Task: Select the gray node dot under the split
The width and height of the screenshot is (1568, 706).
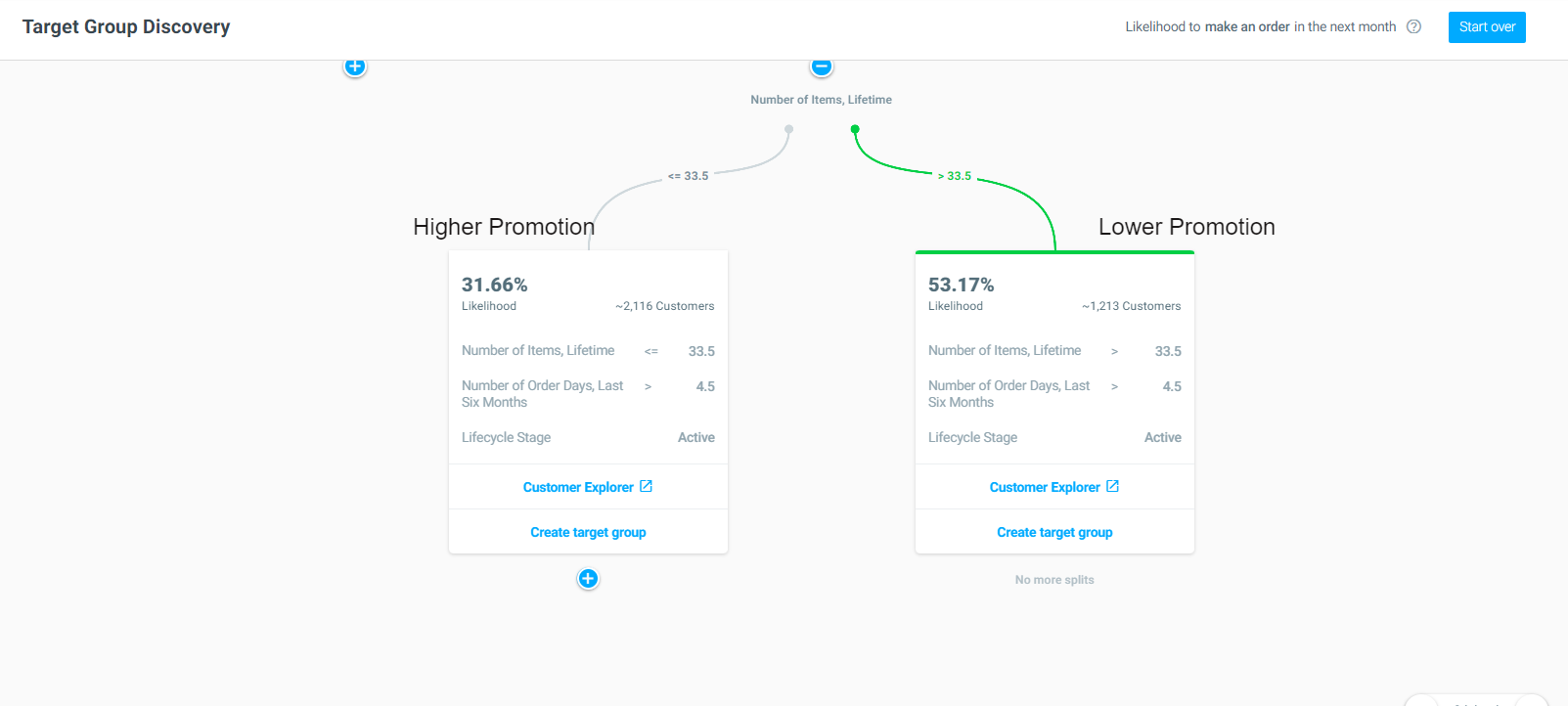Action: point(789,129)
